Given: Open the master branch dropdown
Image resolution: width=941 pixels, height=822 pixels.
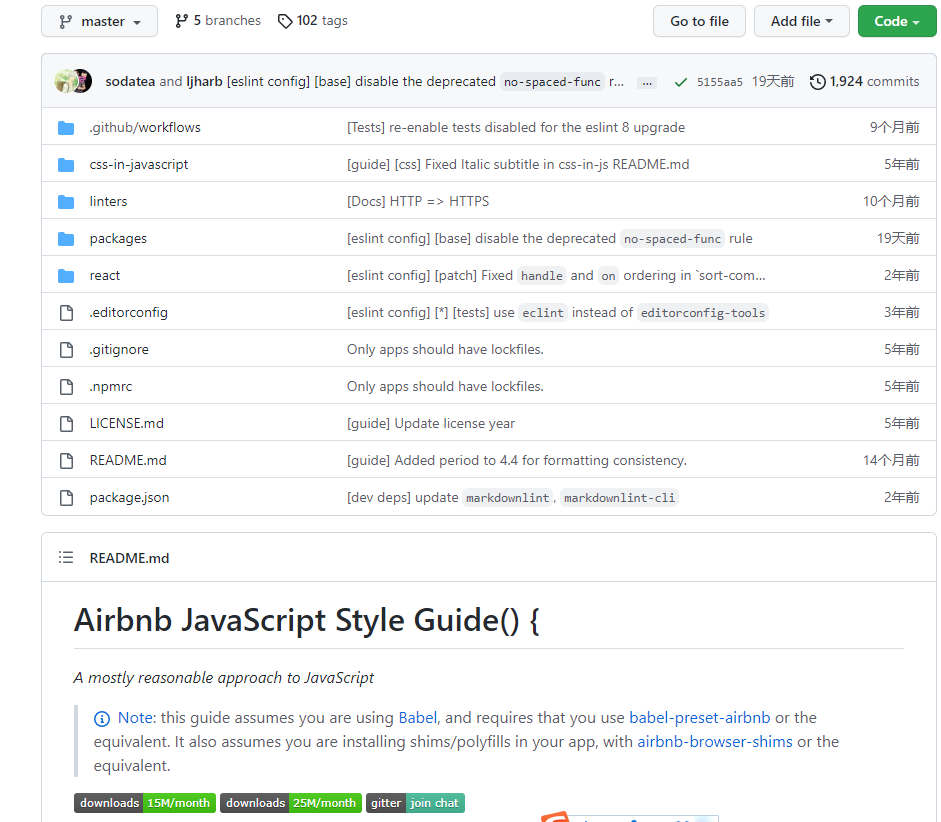Looking at the screenshot, I should point(100,22).
